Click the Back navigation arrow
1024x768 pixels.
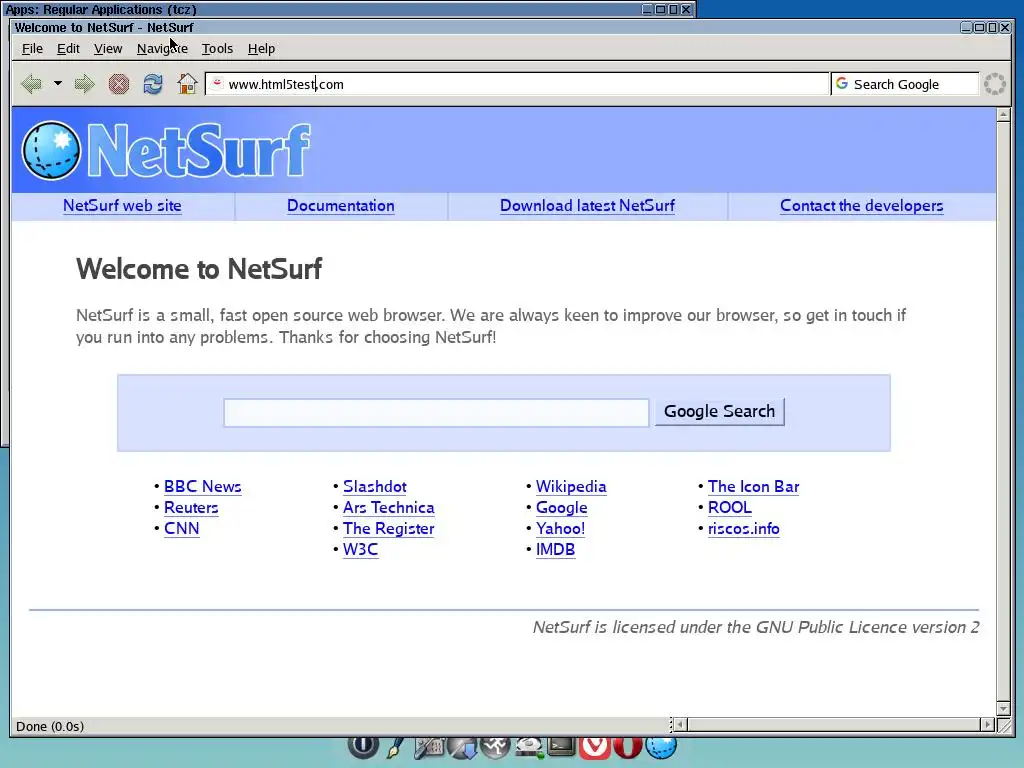(31, 84)
